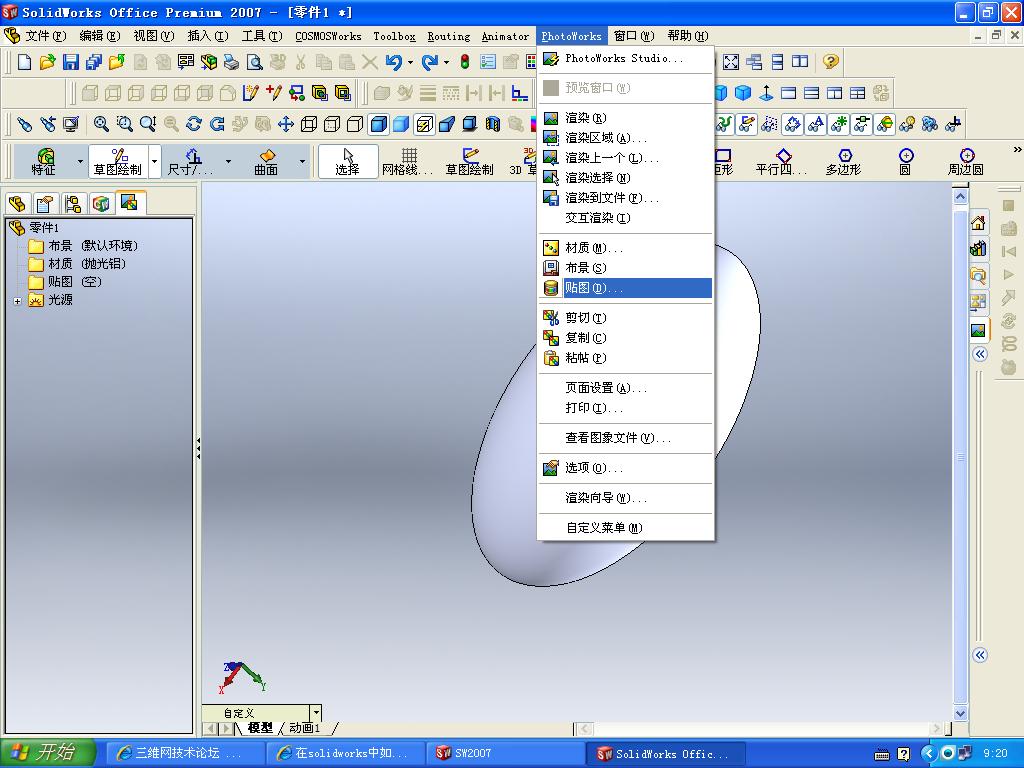Screen dimensions: 1024x768
Task: Click the Zoom to fit icon
Action: [101, 123]
